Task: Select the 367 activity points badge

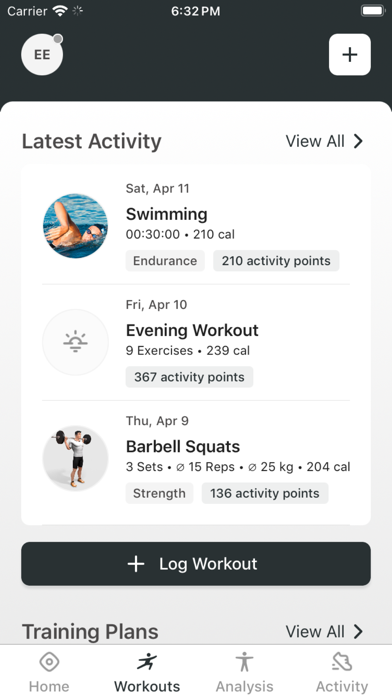Action: point(189,377)
